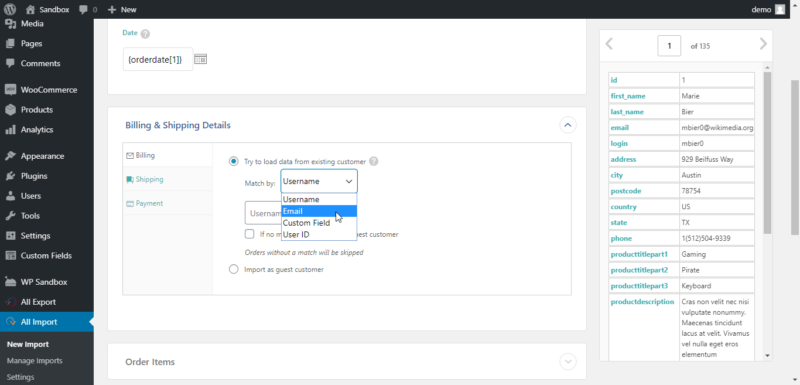800x385 pixels.
Task: Open the Match by dropdown
Action: (x=319, y=181)
